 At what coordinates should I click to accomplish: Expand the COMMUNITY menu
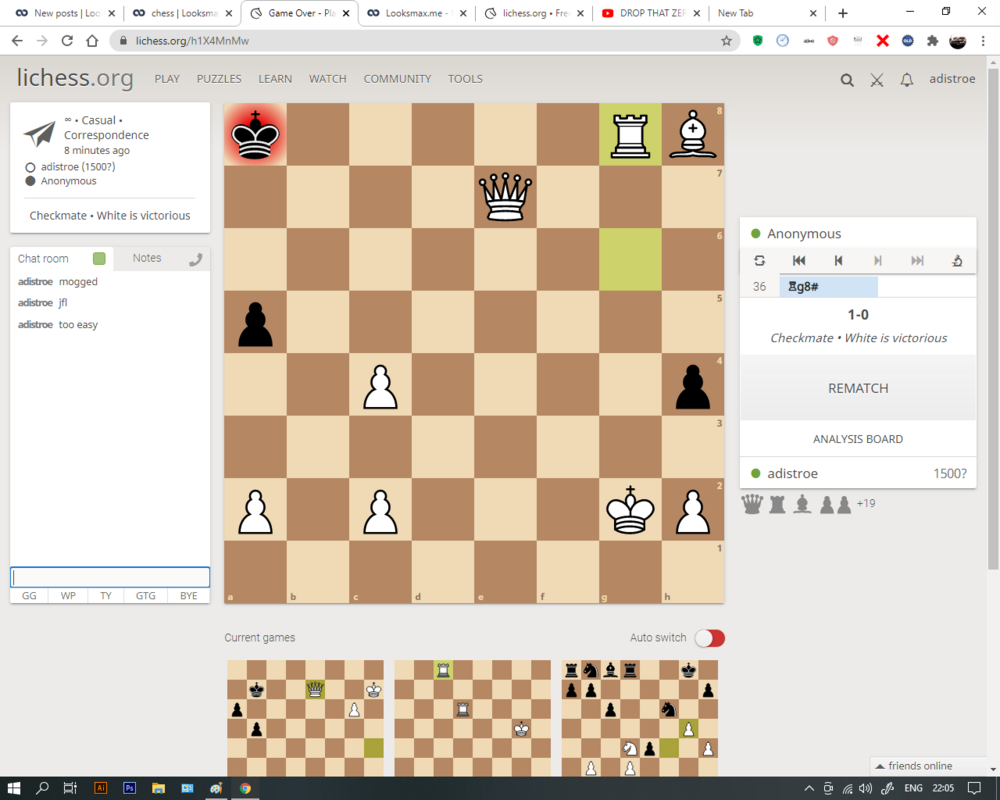coord(397,79)
